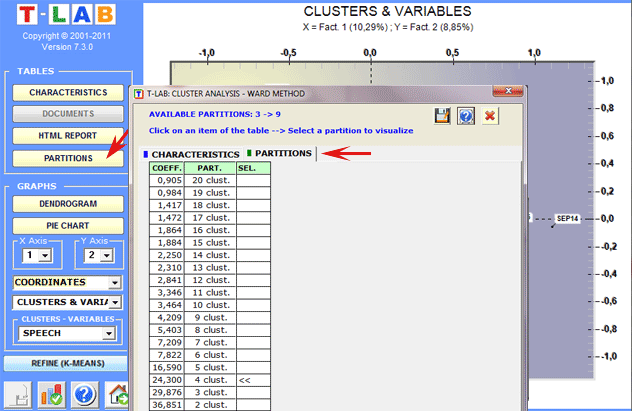Close the Cluster Analysis Ward Method window
632x411 pixels.
(508, 91)
